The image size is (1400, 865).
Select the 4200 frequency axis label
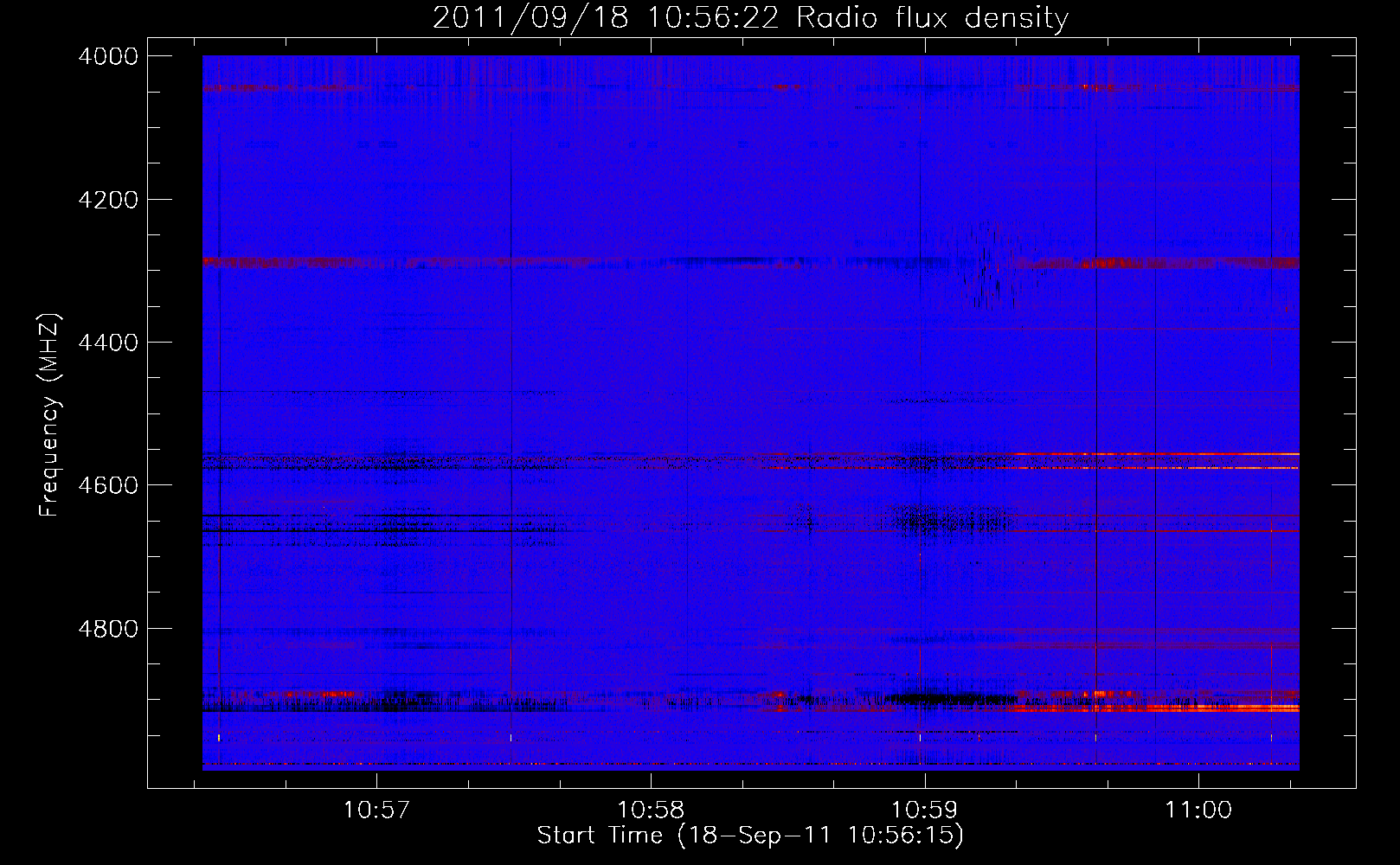tap(107, 200)
